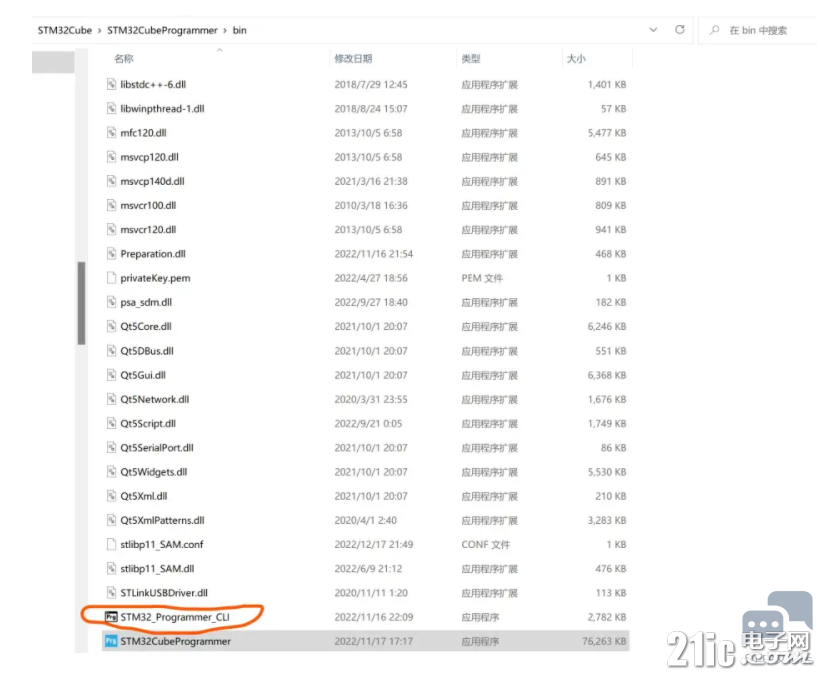Image resolution: width=821 pixels, height=674 pixels.
Task: Click the search magnifier icon
Action: pyautogui.click(x=714, y=30)
